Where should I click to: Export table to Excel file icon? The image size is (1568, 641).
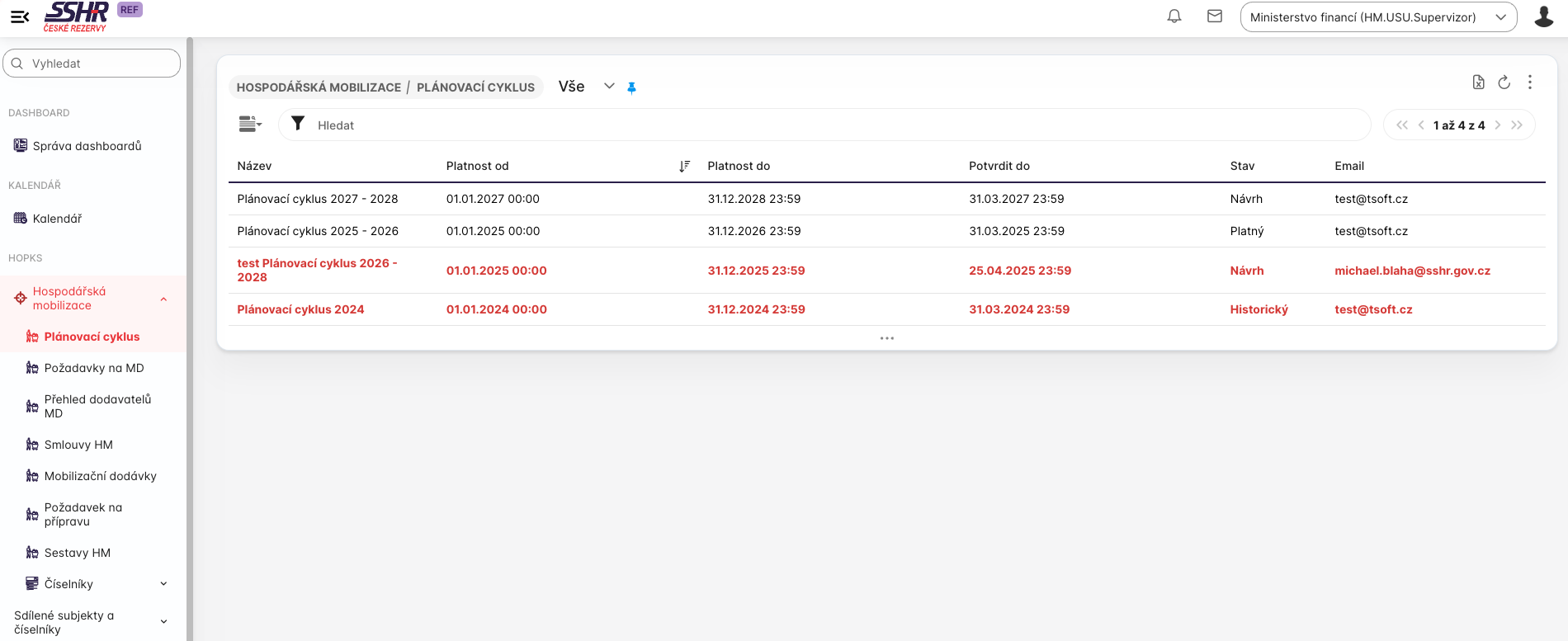[x=1478, y=82]
